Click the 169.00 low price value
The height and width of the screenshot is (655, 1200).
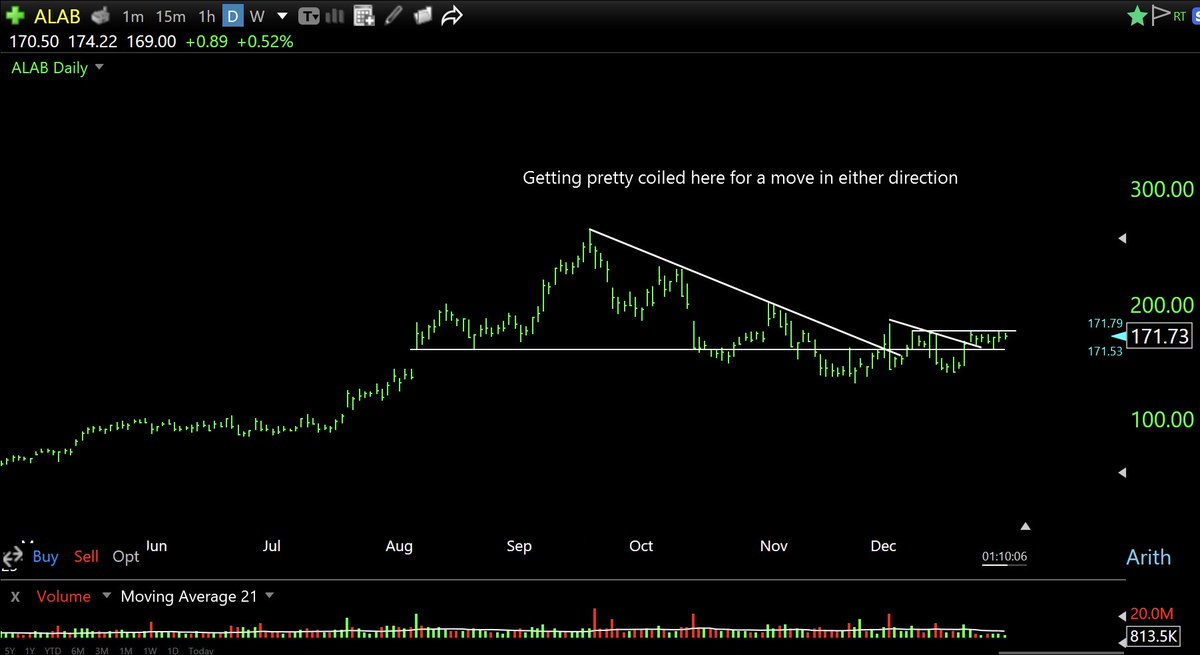click(x=153, y=42)
